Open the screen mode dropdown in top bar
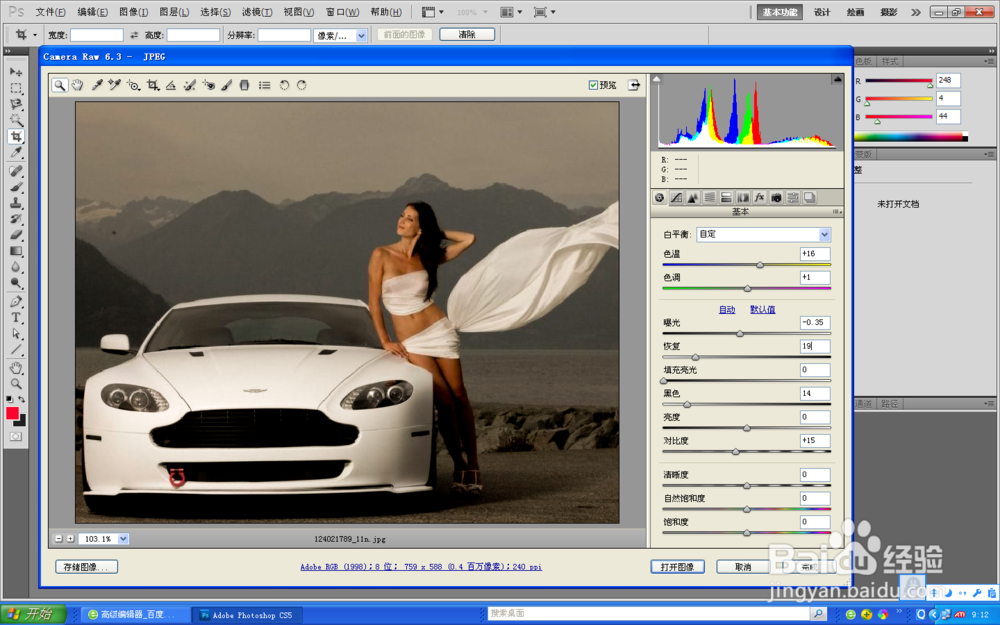The height and width of the screenshot is (625, 1000). [544, 12]
